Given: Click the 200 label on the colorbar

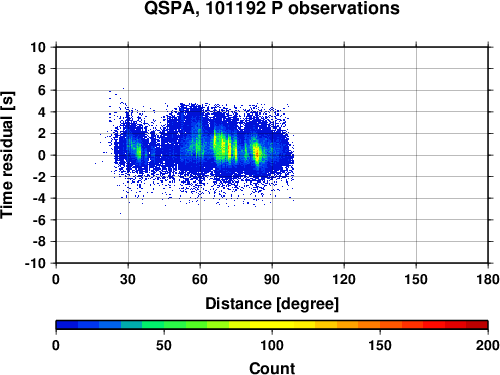Looking at the screenshot, I should [488, 345].
